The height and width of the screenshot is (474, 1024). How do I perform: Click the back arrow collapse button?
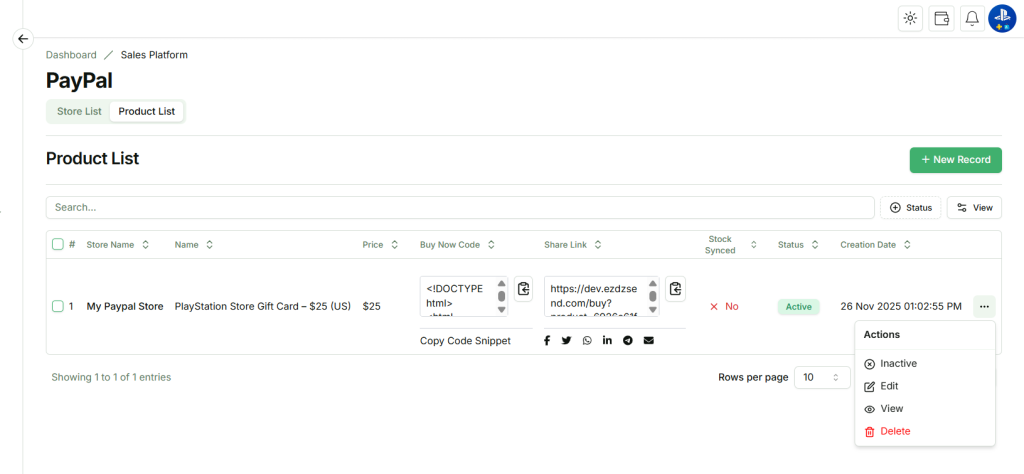point(24,39)
